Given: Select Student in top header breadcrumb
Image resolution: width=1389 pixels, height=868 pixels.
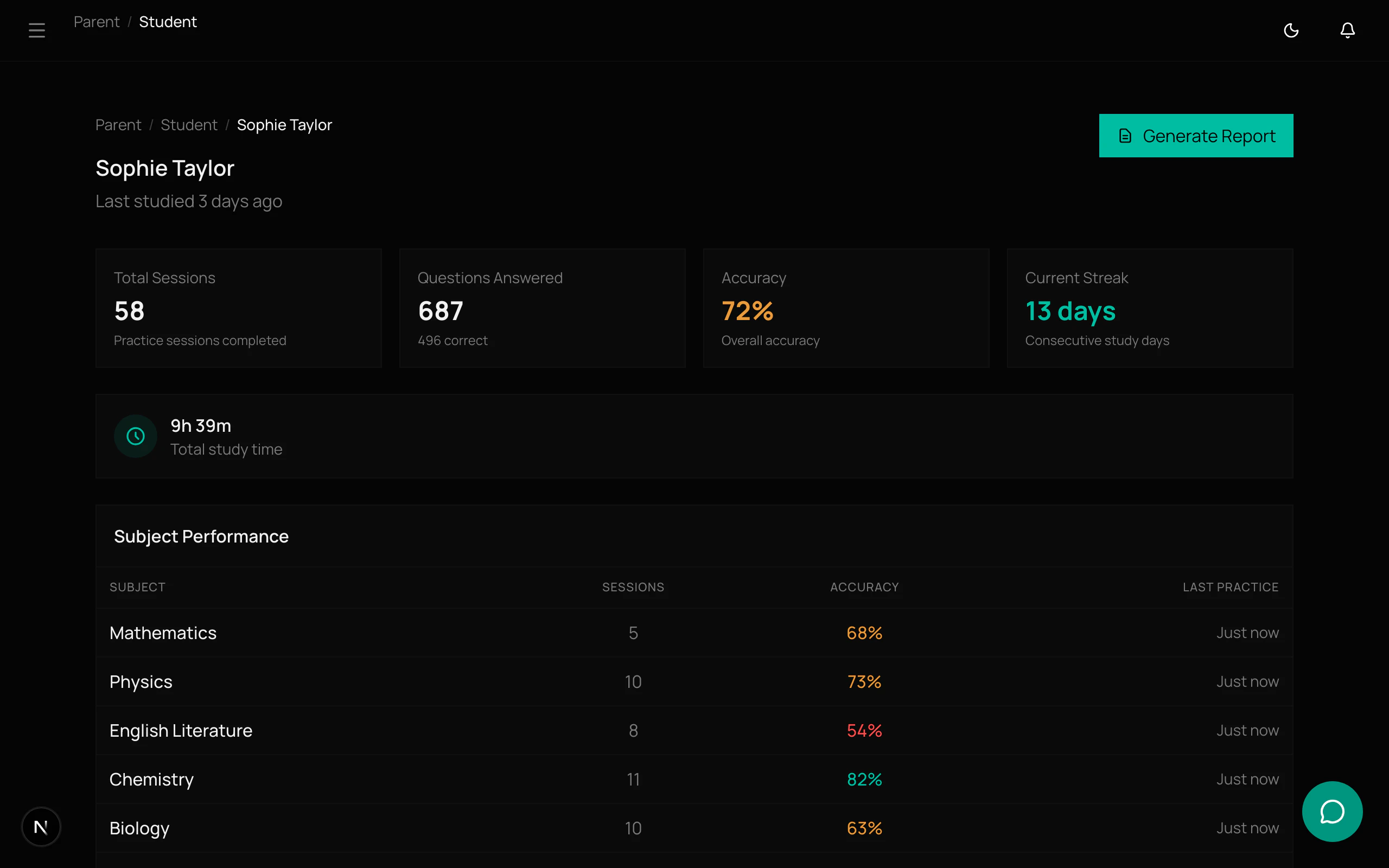Looking at the screenshot, I should [168, 22].
